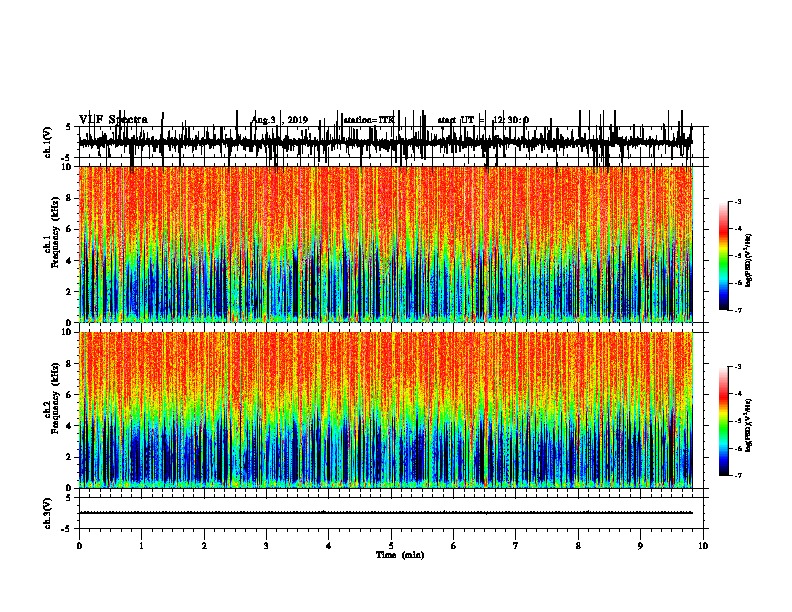
Task: Click the ch.2 "Frequency (kHz)" axis label
Action: point(56,398)
